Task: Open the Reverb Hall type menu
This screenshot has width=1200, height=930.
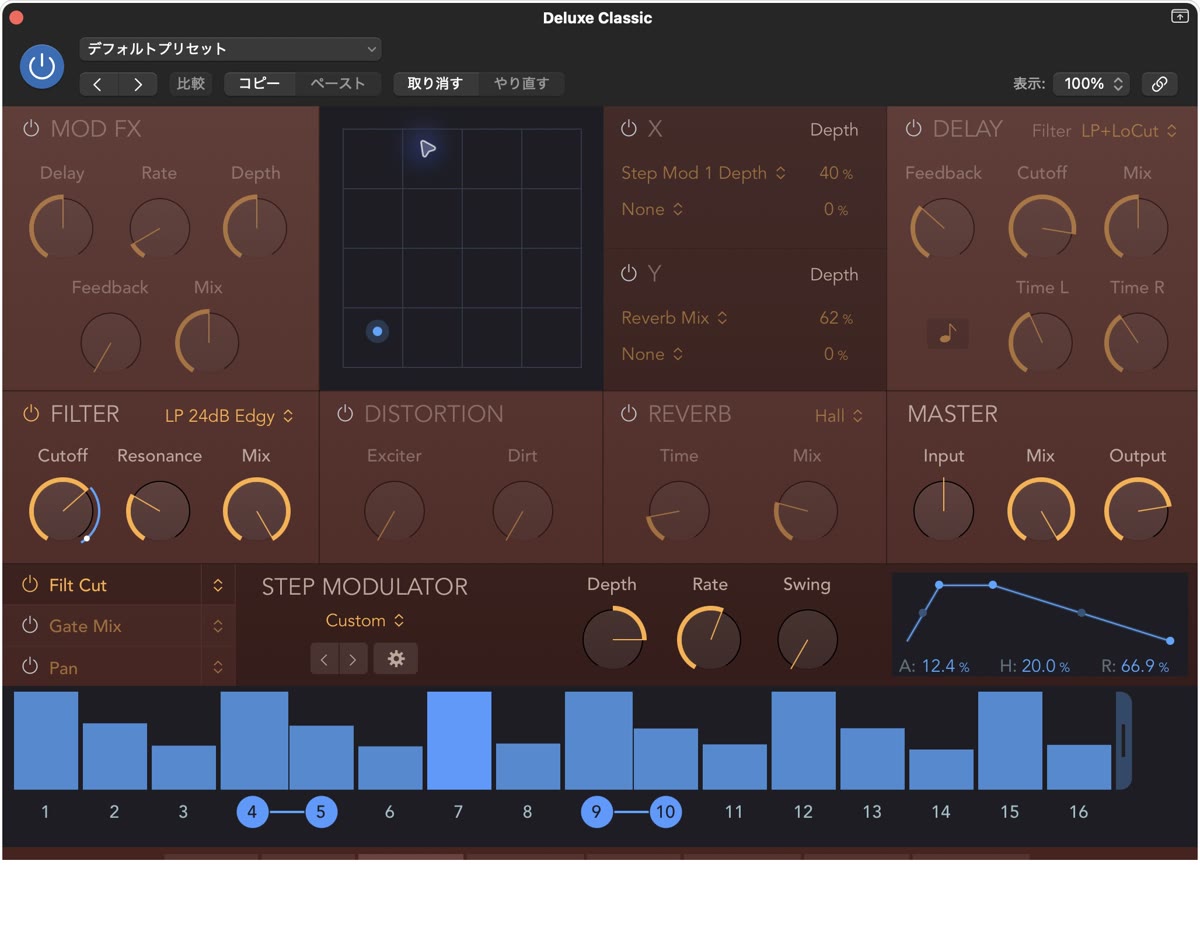Action: [838, 416]
